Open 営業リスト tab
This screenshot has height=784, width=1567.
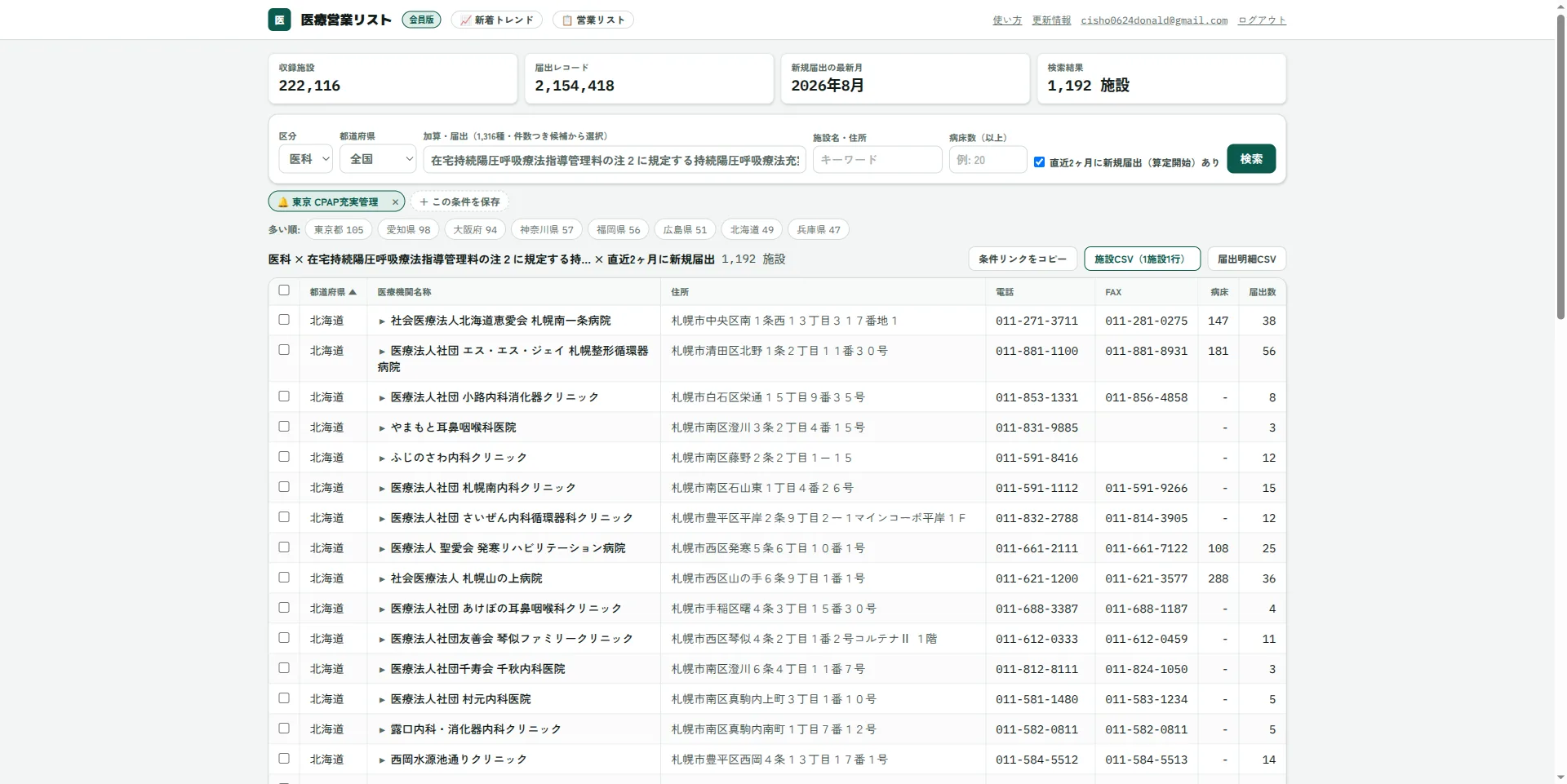593,20
